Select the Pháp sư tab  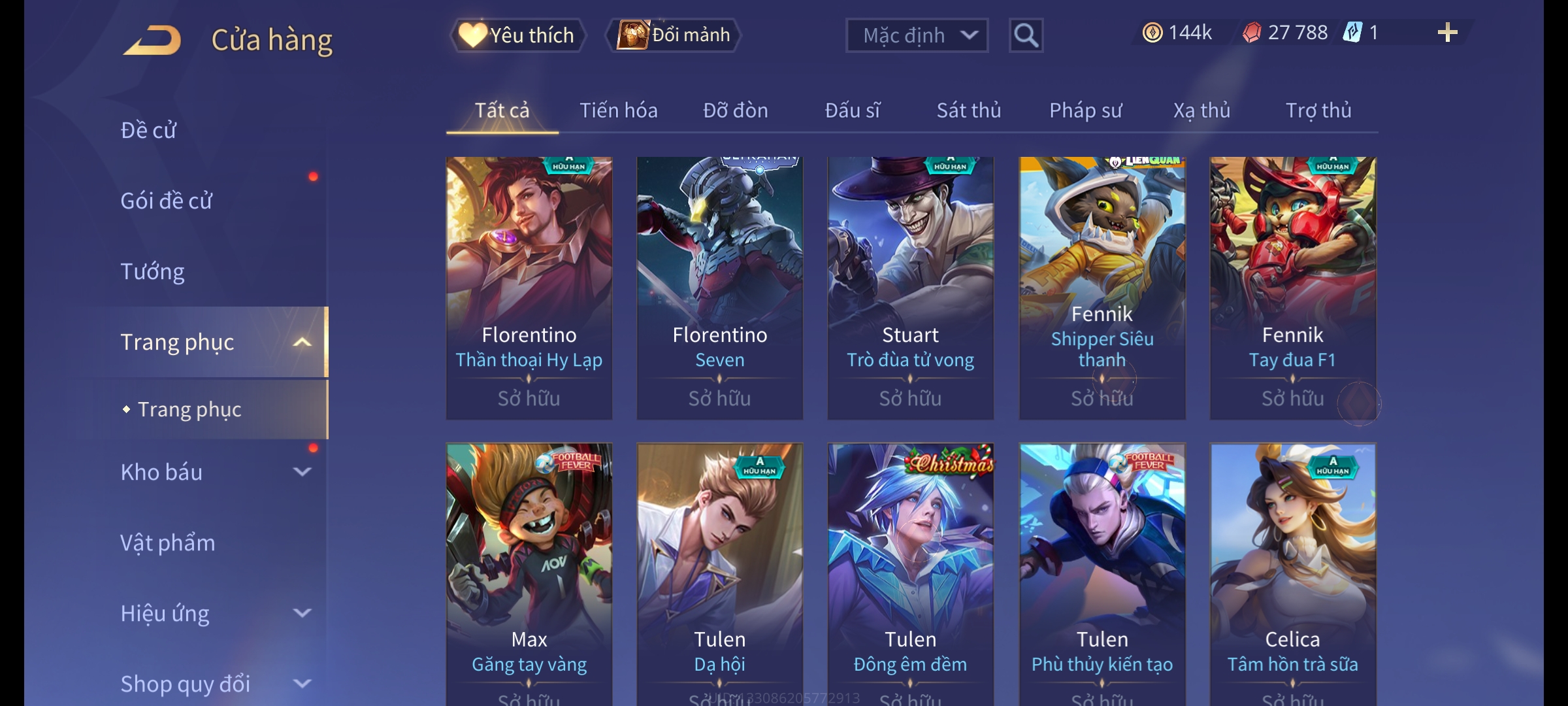[x=1086, y=110]
